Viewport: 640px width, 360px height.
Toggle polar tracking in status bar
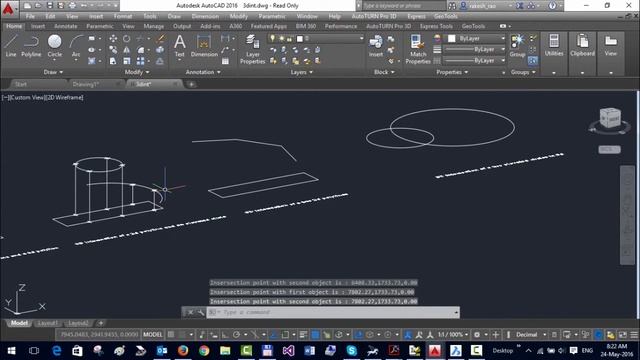point(236,335)
